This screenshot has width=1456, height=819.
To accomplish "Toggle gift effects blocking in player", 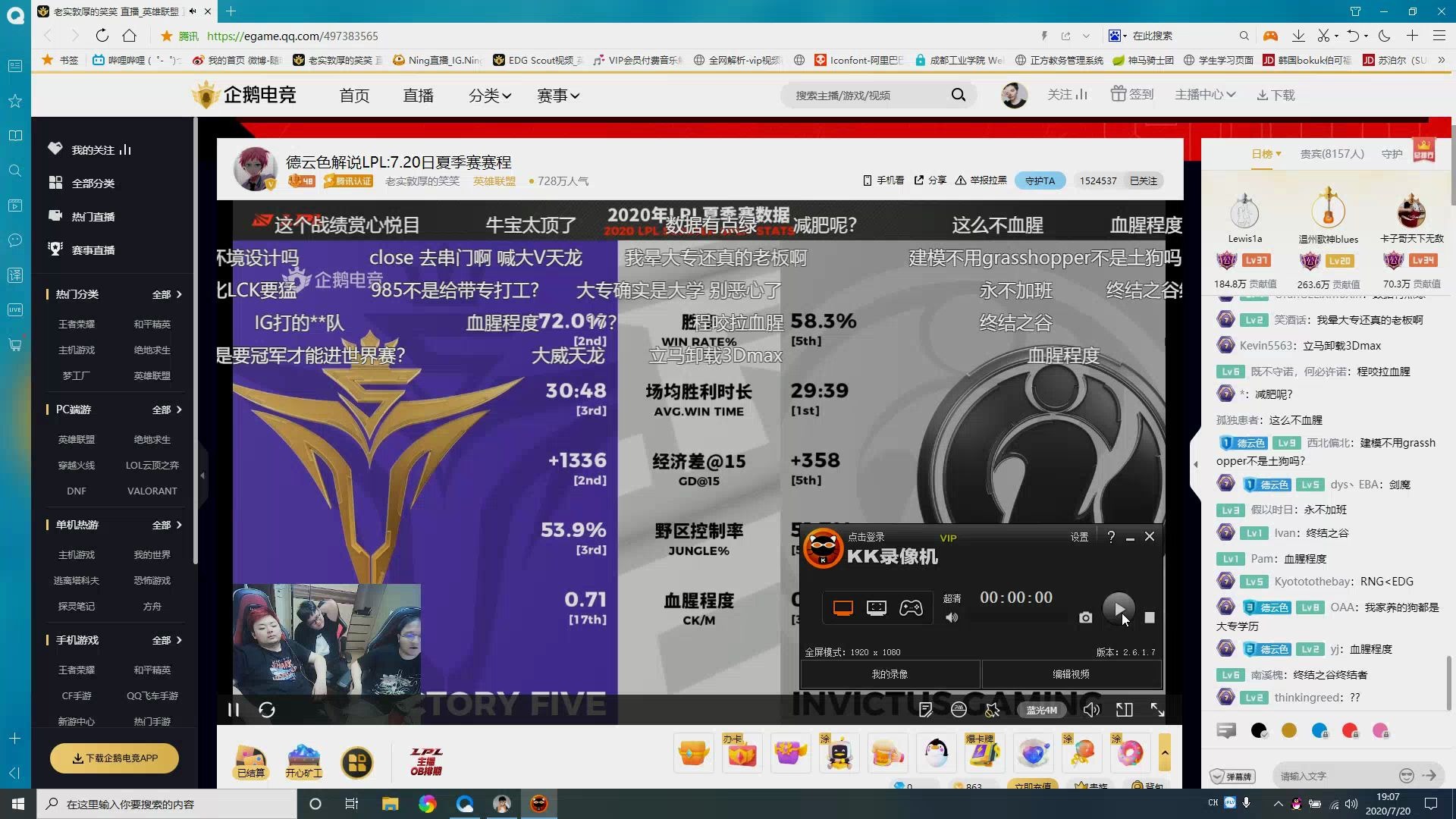I will point(992,710).
